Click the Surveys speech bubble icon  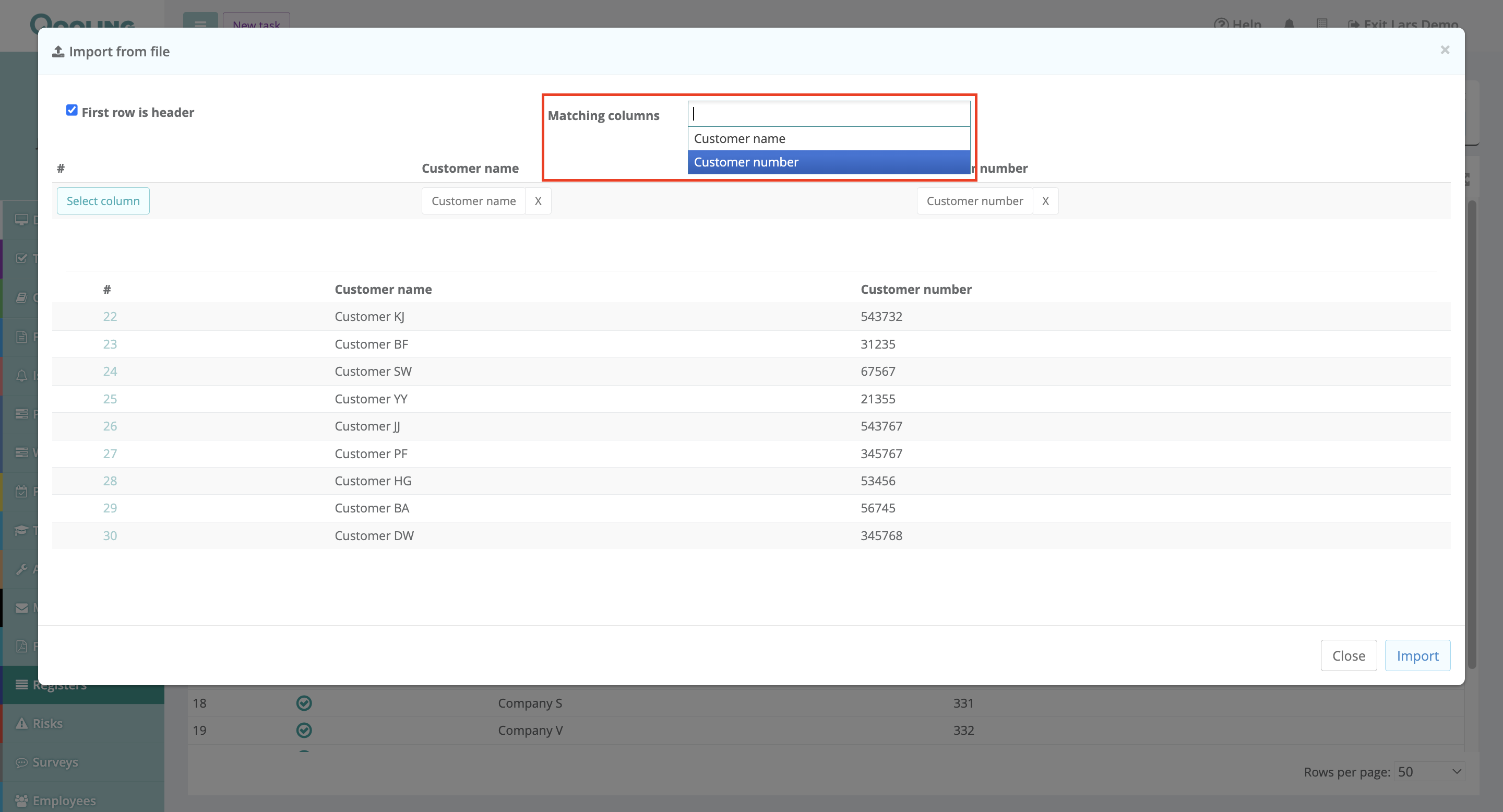pos(21,762)
